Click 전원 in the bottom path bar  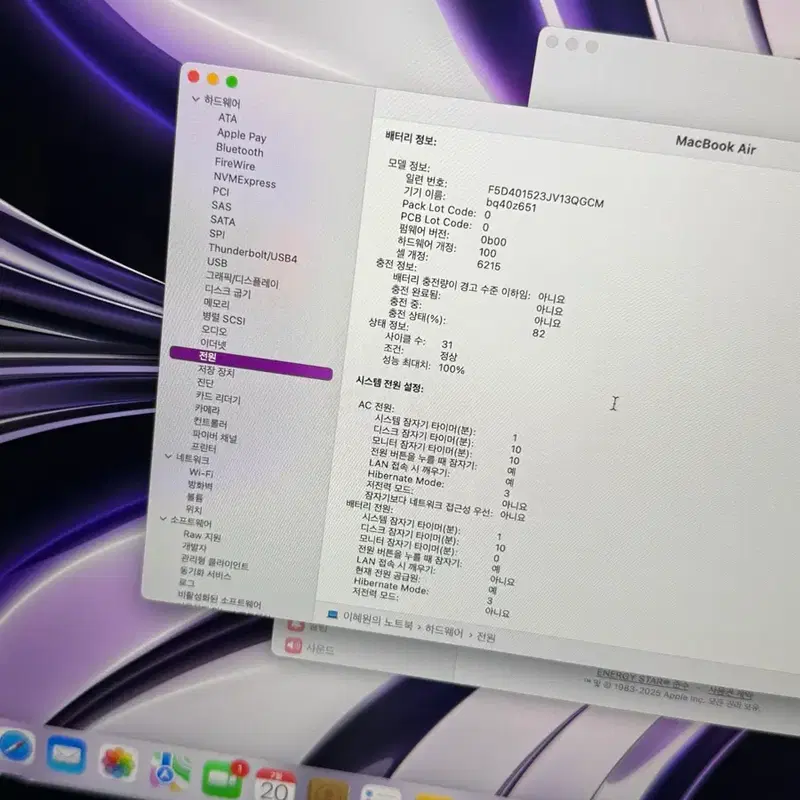(486, 637)
